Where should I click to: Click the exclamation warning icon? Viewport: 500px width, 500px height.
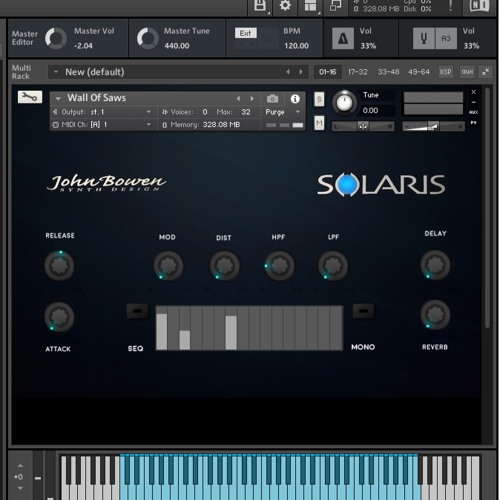pos(450,5)
